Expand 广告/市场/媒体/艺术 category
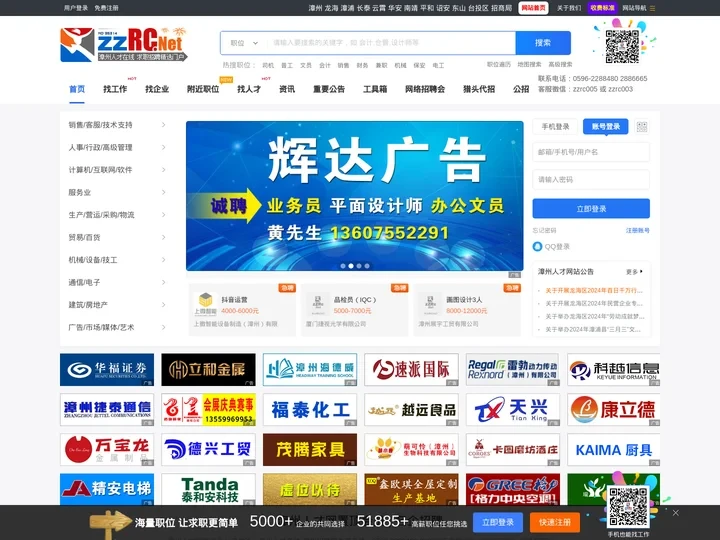This screenshot has height=540, width=720. pos(117,327)
